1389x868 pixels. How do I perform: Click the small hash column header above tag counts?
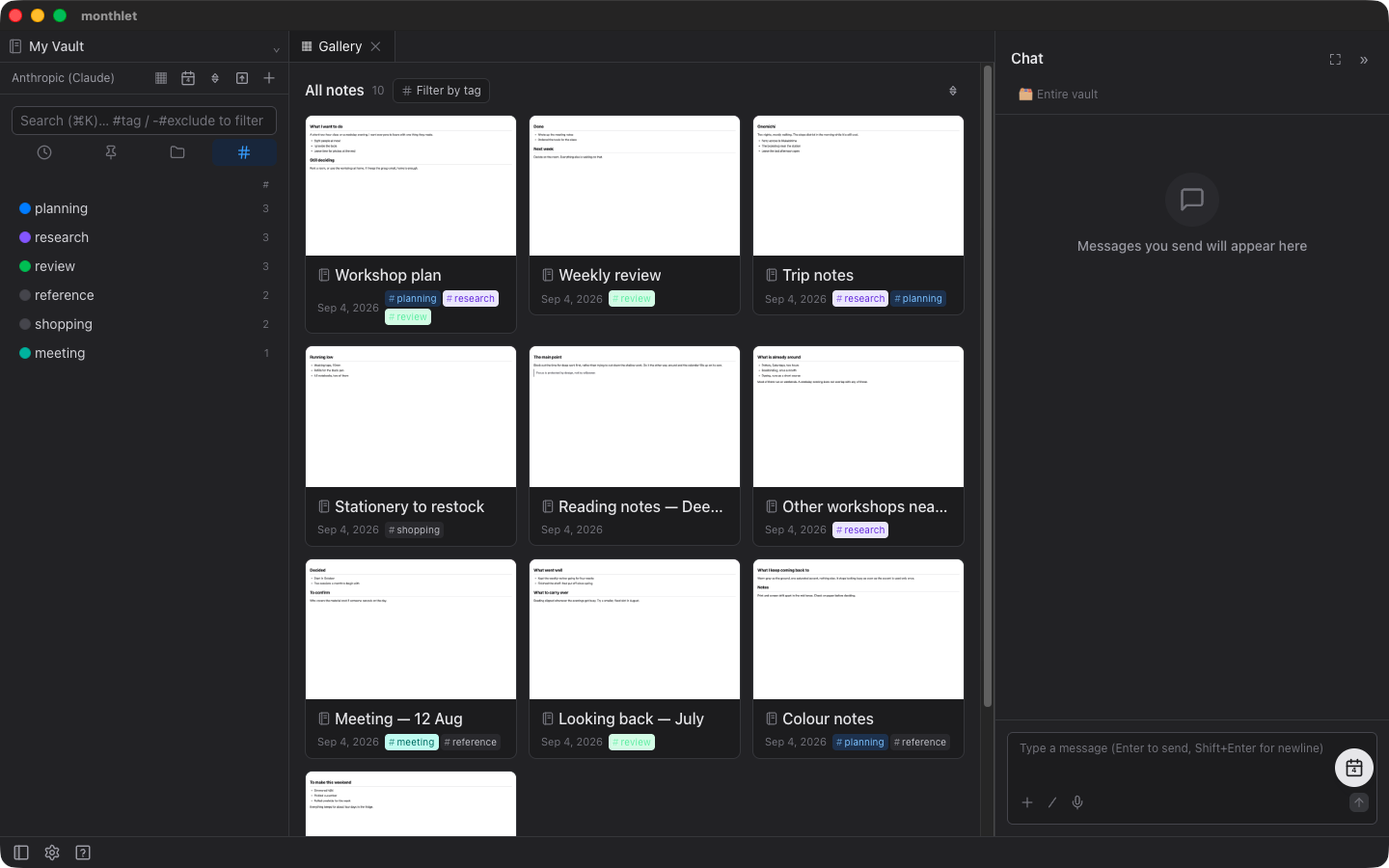click(266, 184)
